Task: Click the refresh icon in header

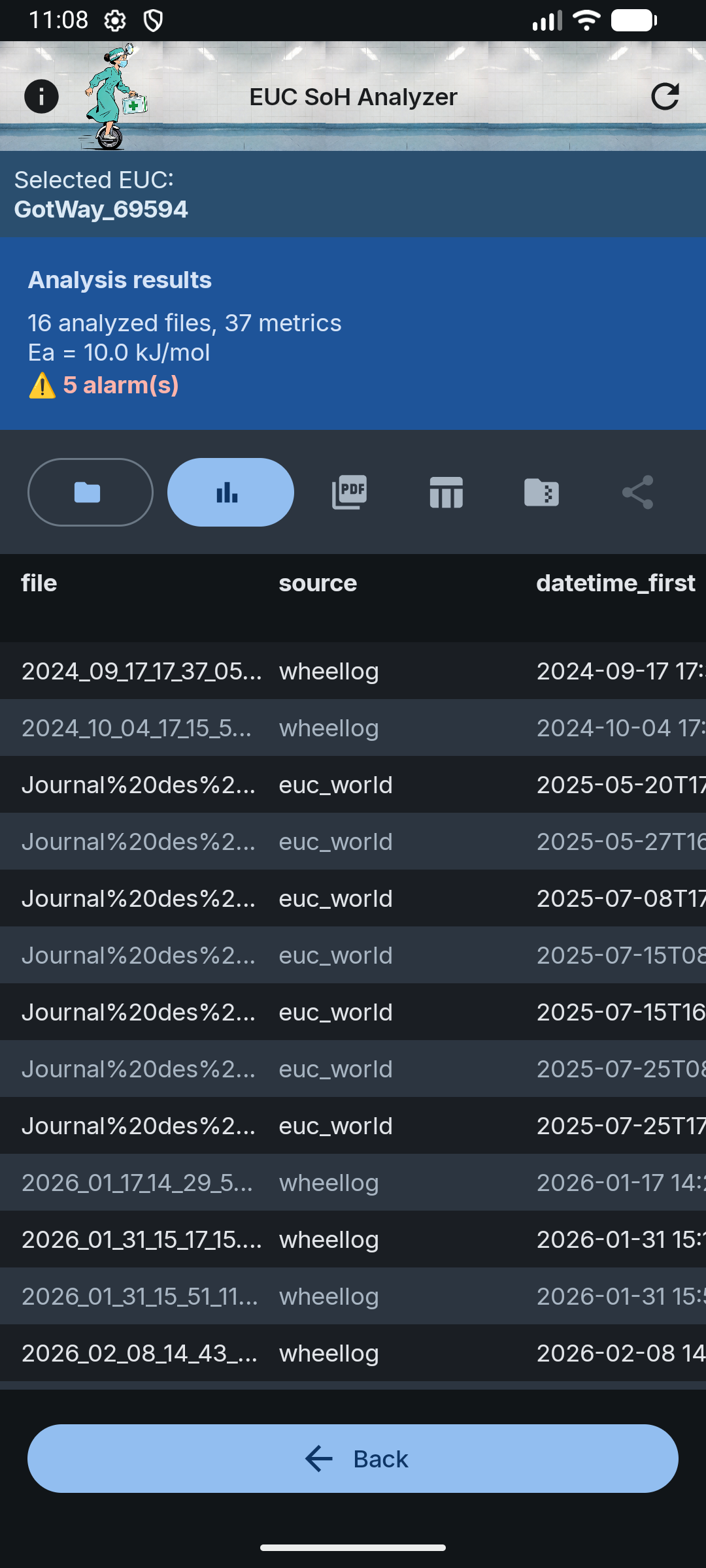Action: point(665,97)
